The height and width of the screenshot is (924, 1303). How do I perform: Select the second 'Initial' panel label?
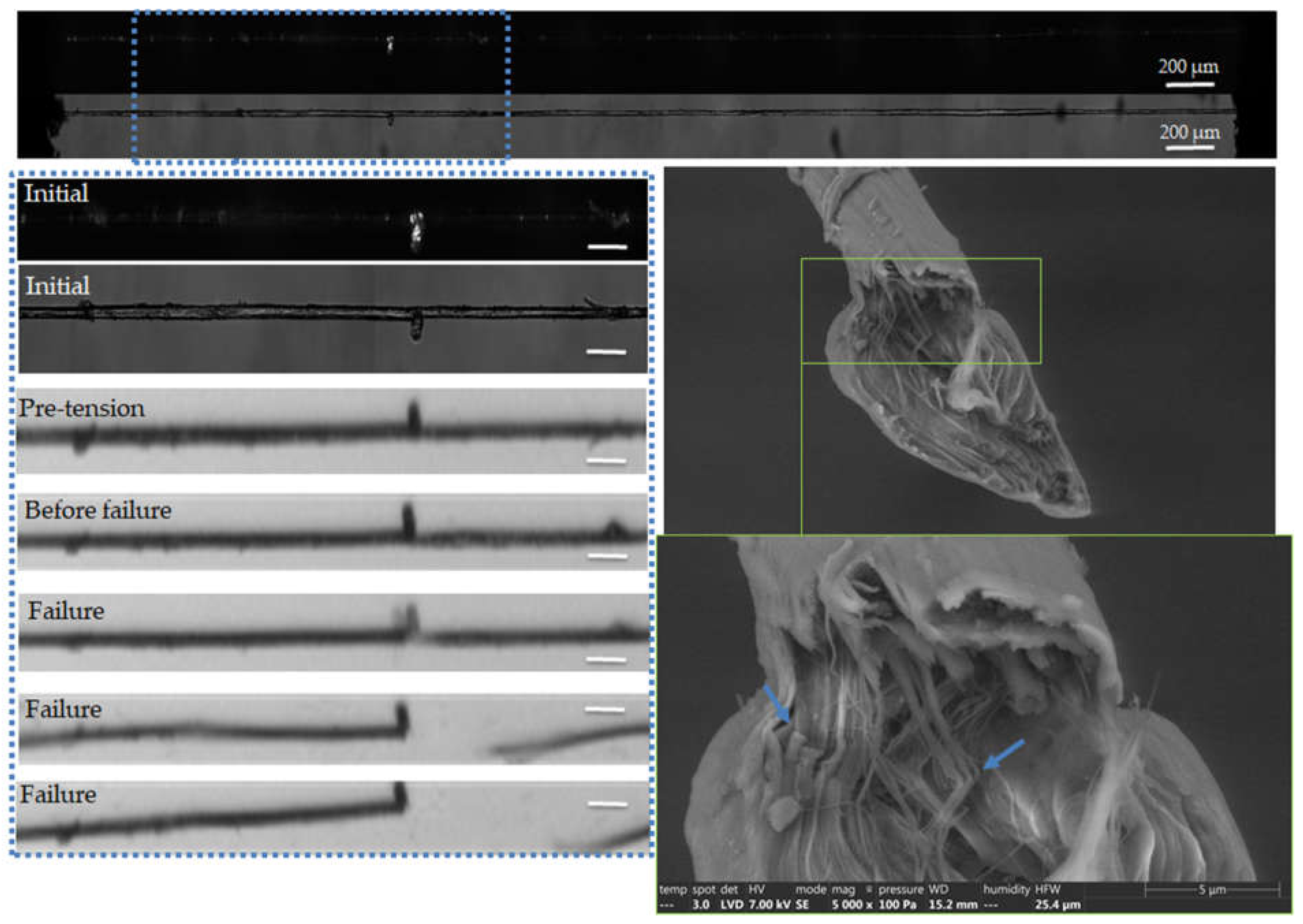(x=57, y=286)
